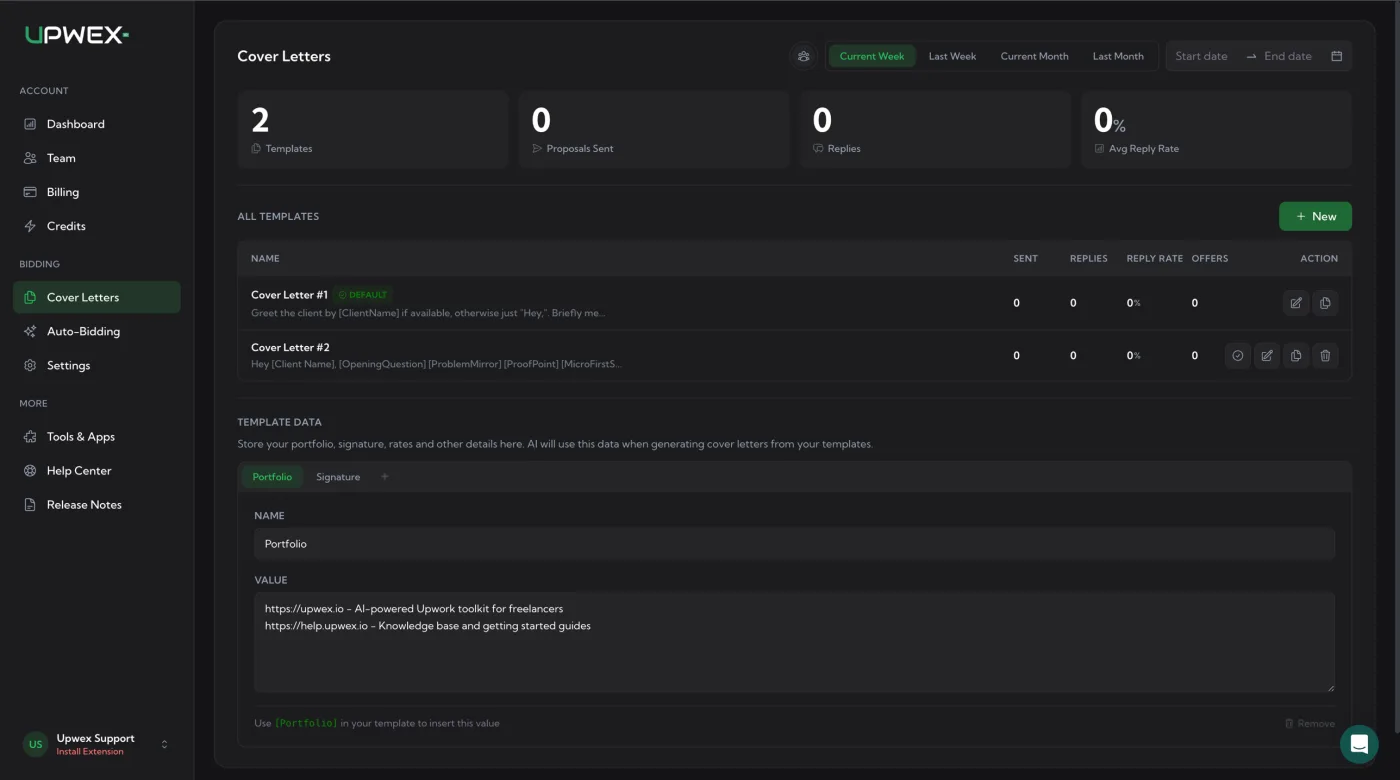Add a new template data tab

point(385,477)
